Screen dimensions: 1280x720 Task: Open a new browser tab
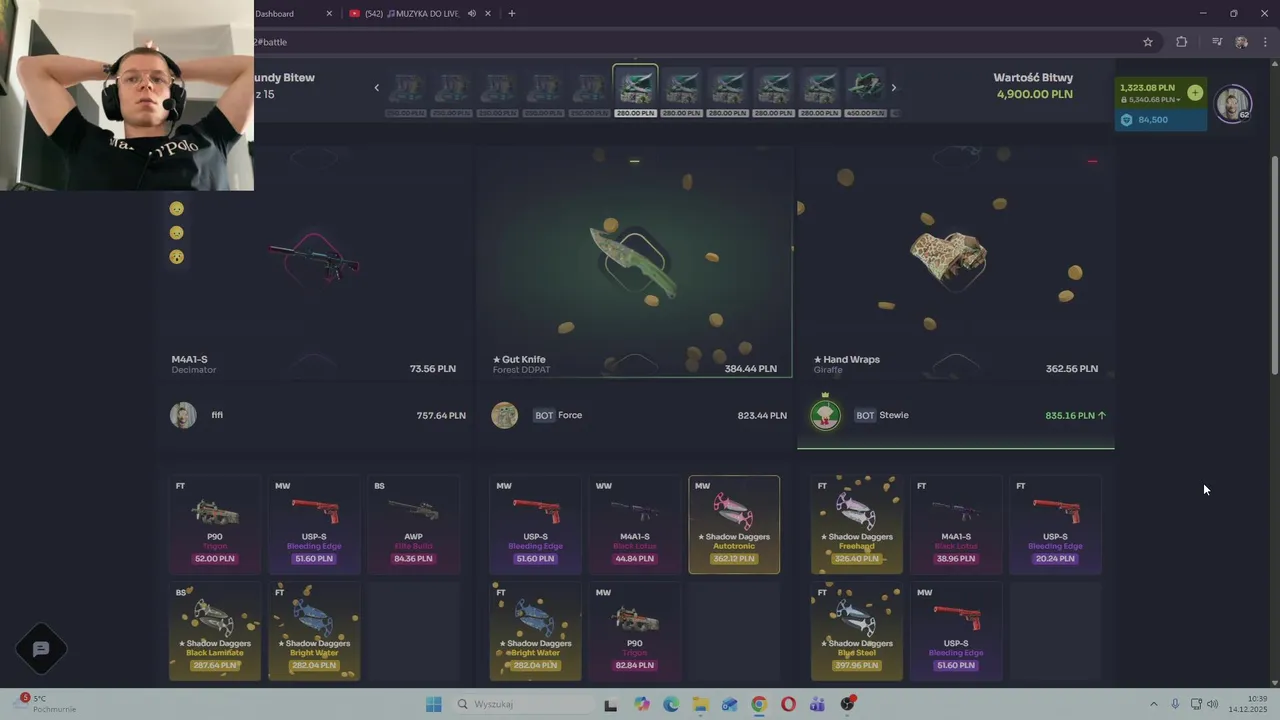[x=512, y=13]
